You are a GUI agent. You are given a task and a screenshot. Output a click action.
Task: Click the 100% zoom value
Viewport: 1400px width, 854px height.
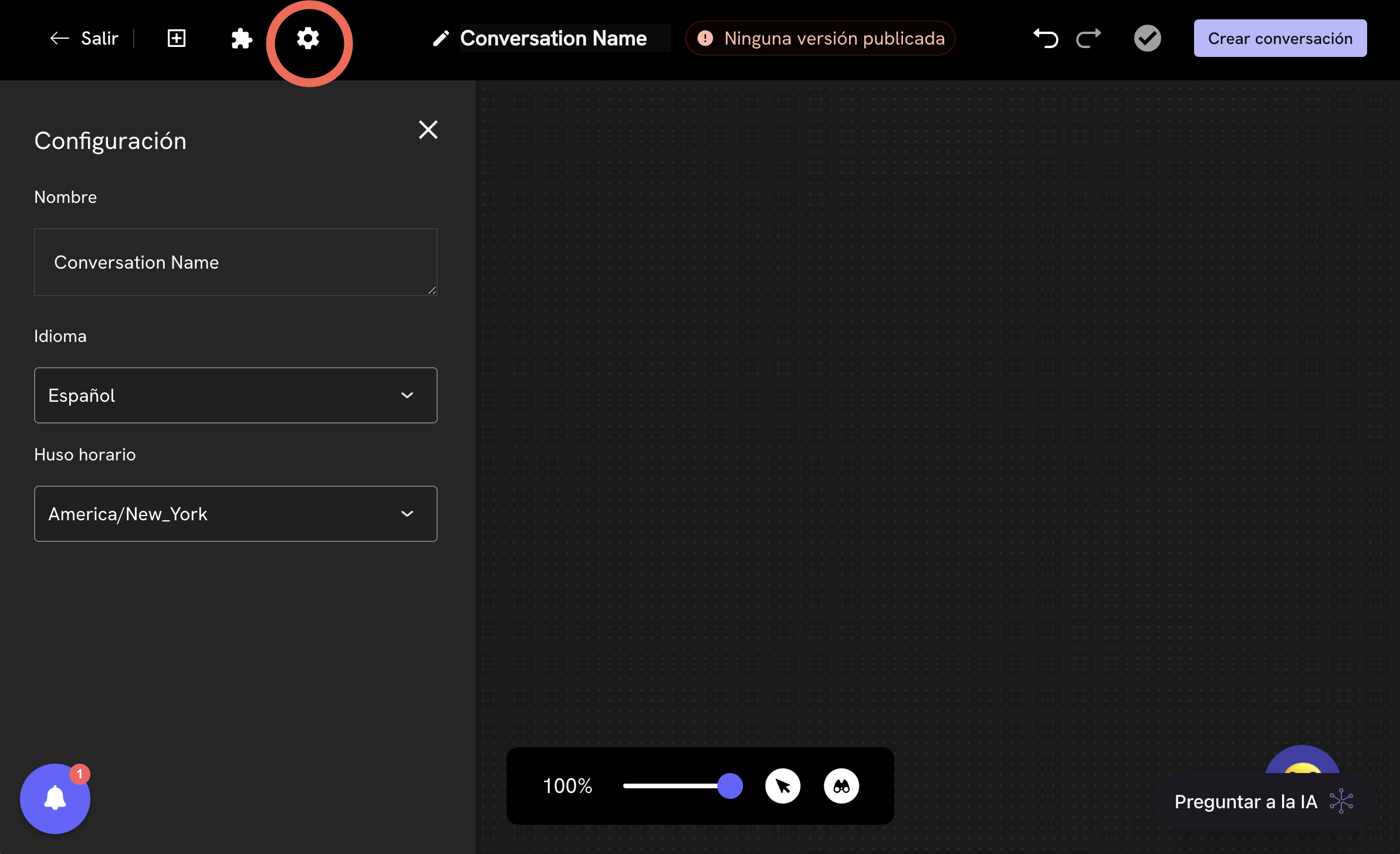[x=567, y=786]
